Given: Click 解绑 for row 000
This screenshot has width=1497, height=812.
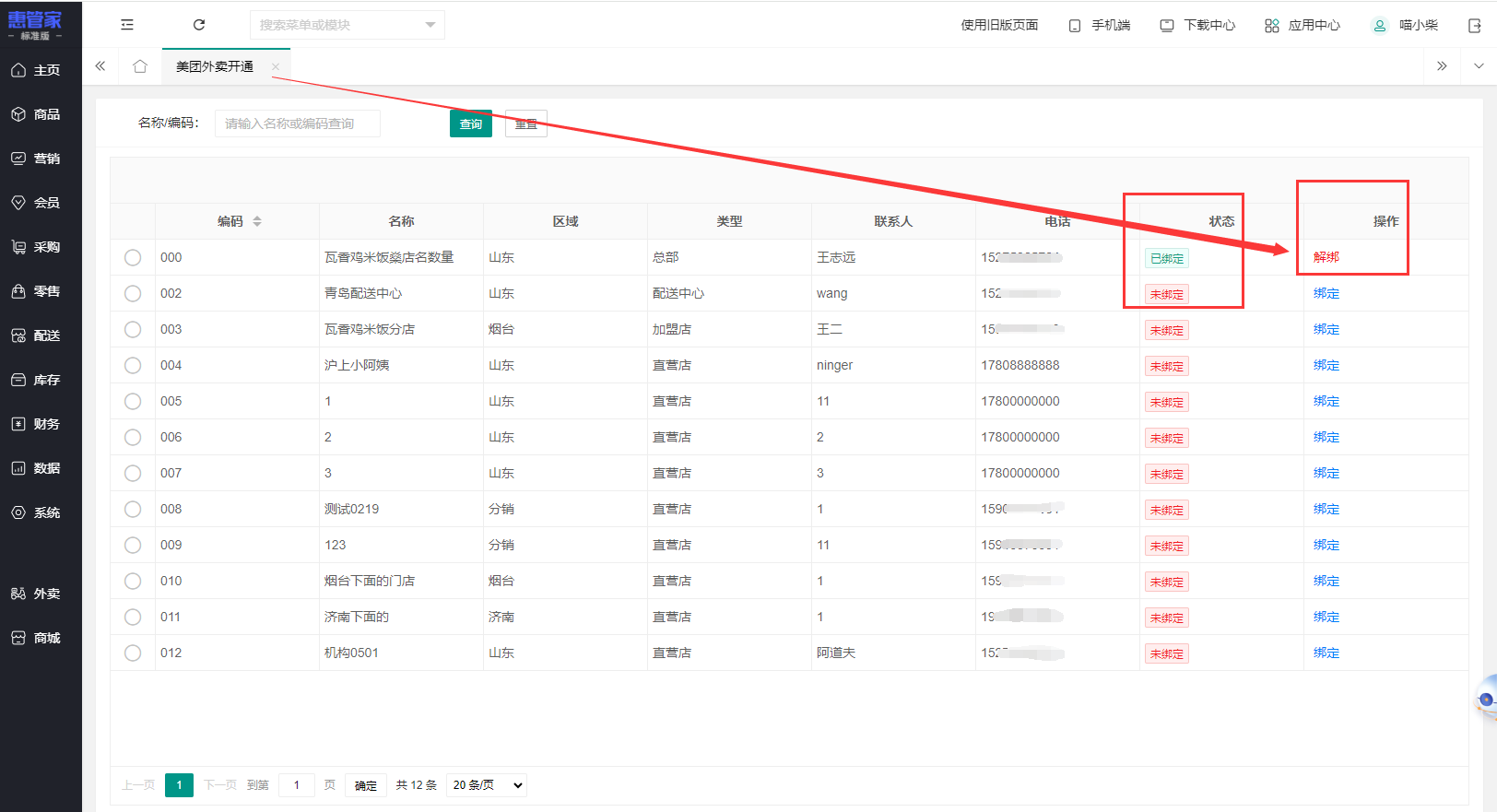Looking at the screenshot, I should click(x=1326, y=257).
